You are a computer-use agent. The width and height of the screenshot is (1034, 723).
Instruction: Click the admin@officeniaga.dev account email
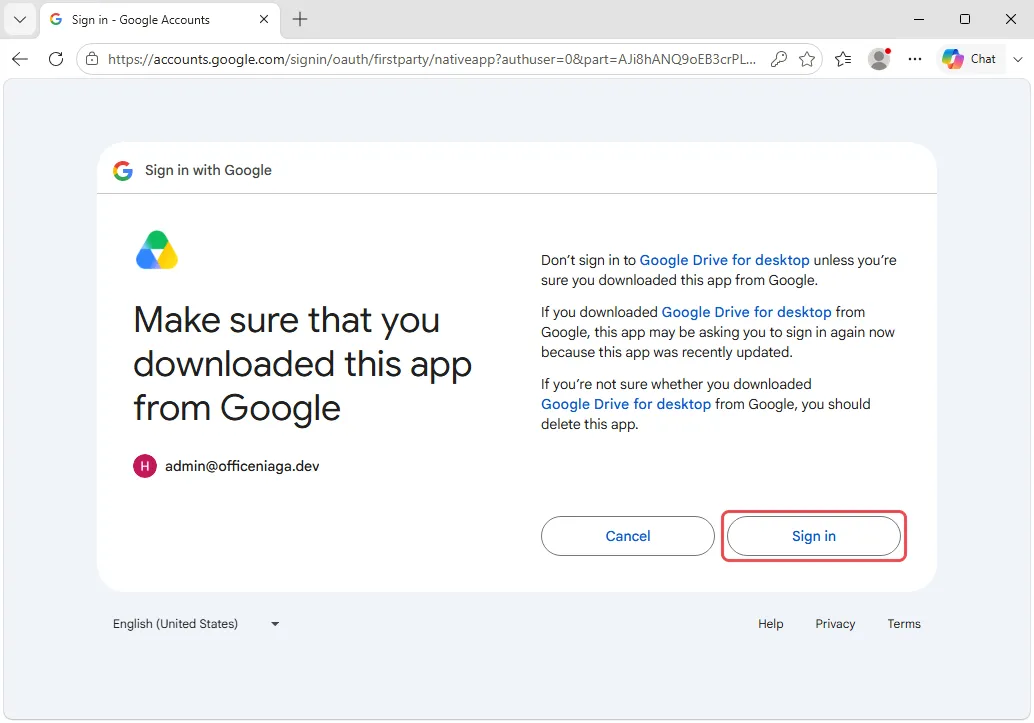(242, 466)
